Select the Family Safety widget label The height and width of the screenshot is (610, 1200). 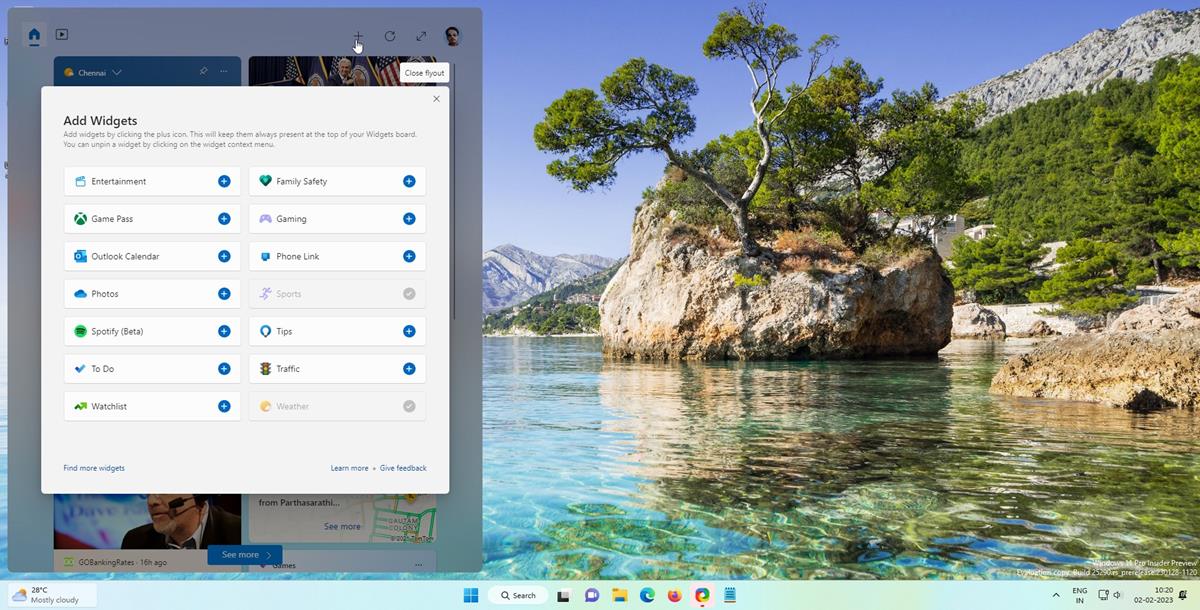[302, 181]
